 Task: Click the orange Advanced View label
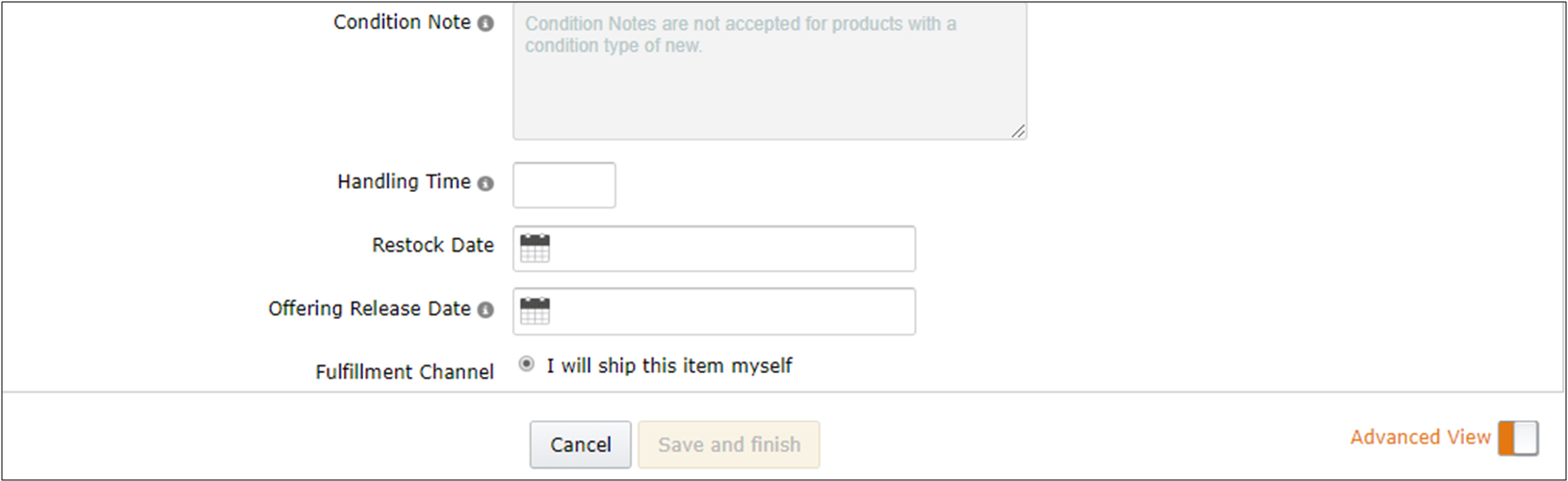1420,438
